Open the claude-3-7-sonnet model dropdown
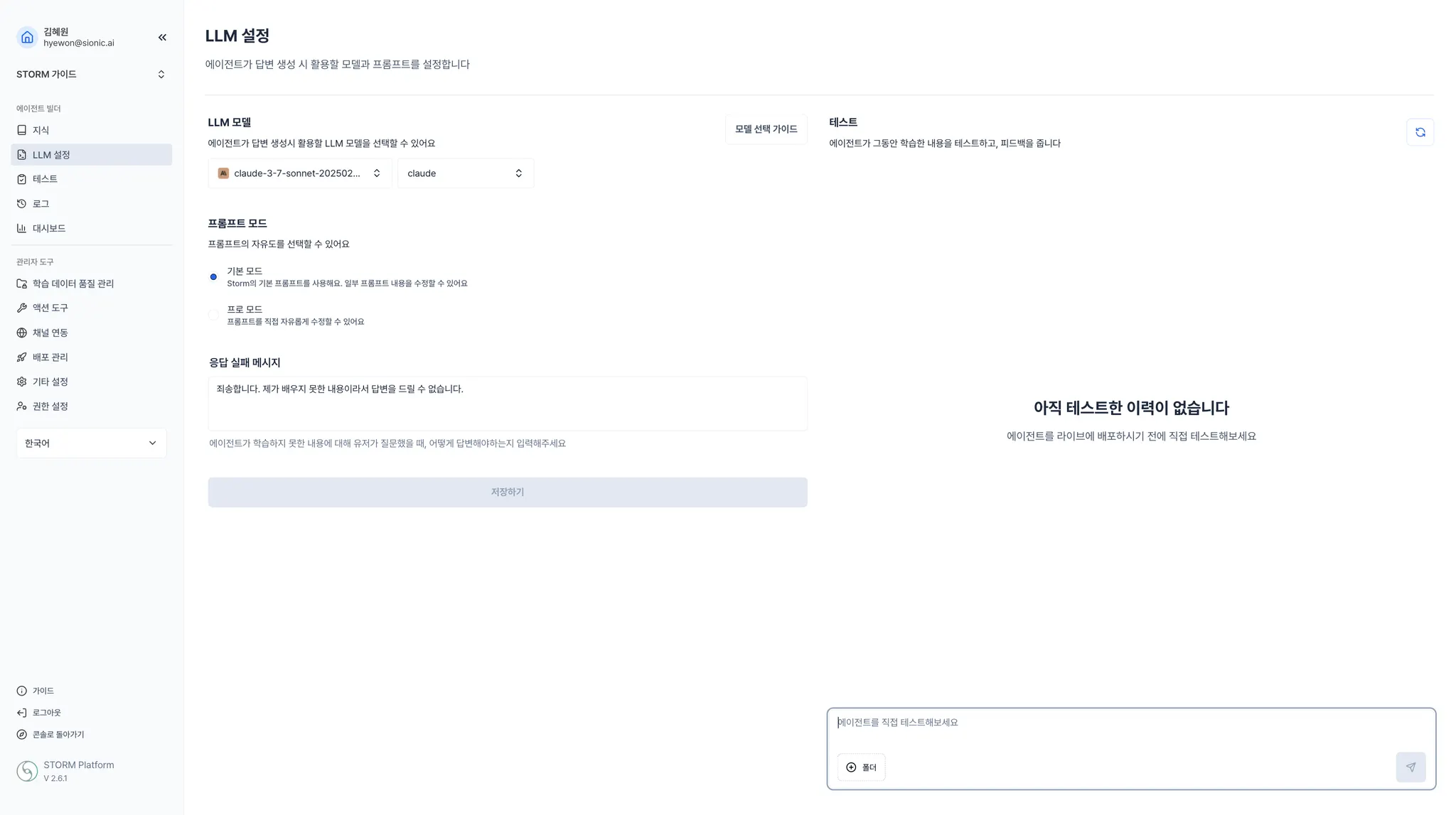This screenshot has height=815, width=1456. pos(300,173)
